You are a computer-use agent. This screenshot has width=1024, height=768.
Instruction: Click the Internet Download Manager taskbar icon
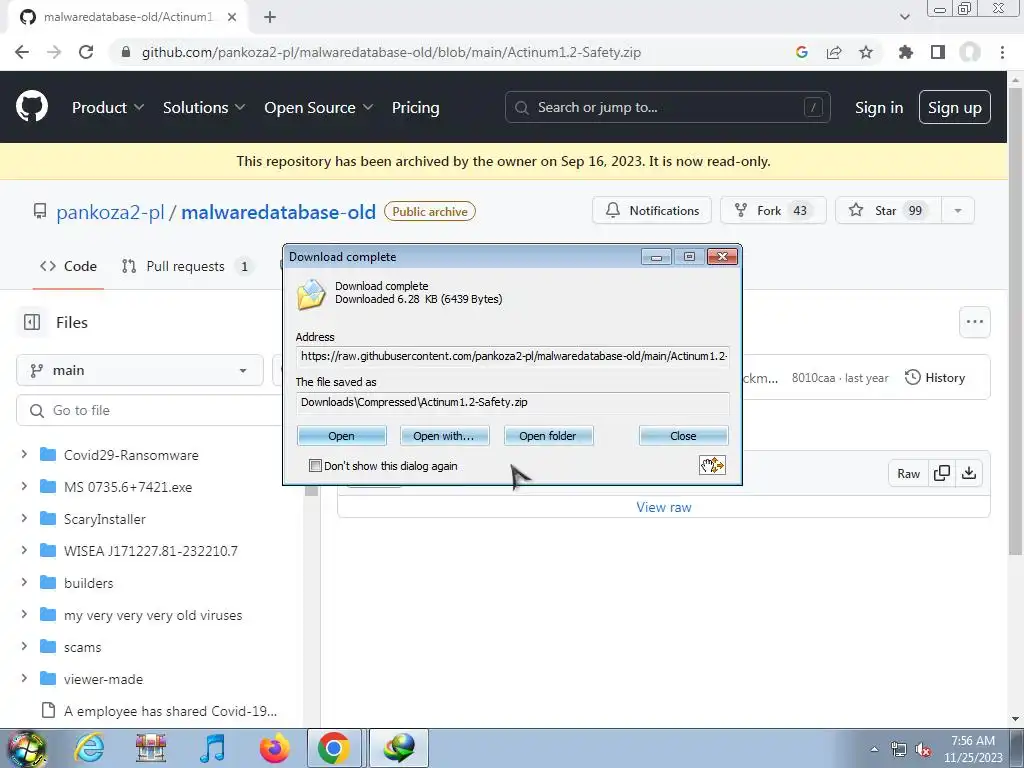pyautogui.click(x=399, y=748)
